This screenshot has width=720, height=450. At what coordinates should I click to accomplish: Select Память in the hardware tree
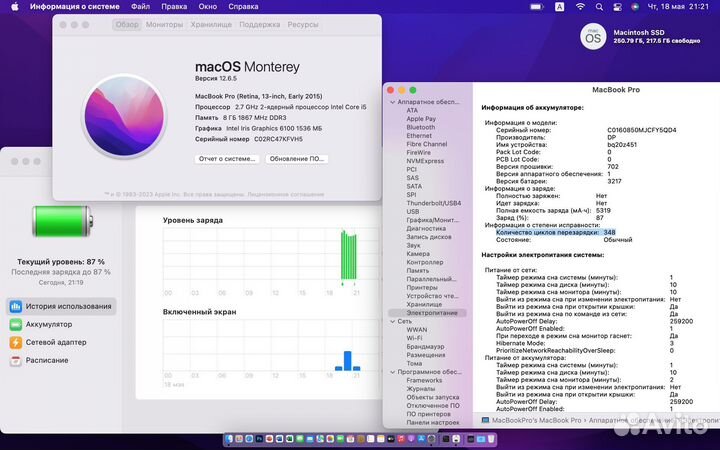(418, 270)
